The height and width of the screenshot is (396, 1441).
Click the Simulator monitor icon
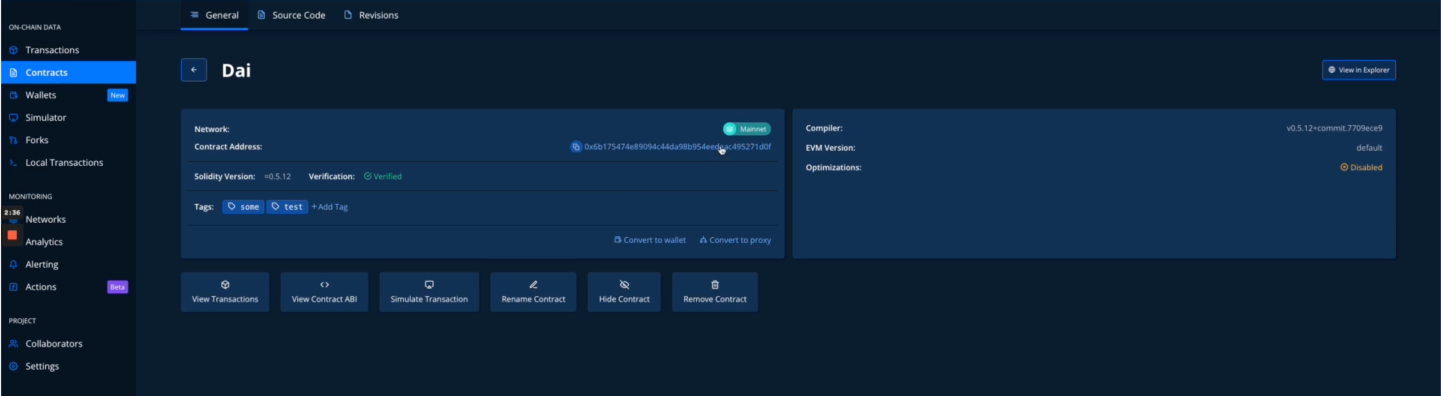(x=13, y=118)
